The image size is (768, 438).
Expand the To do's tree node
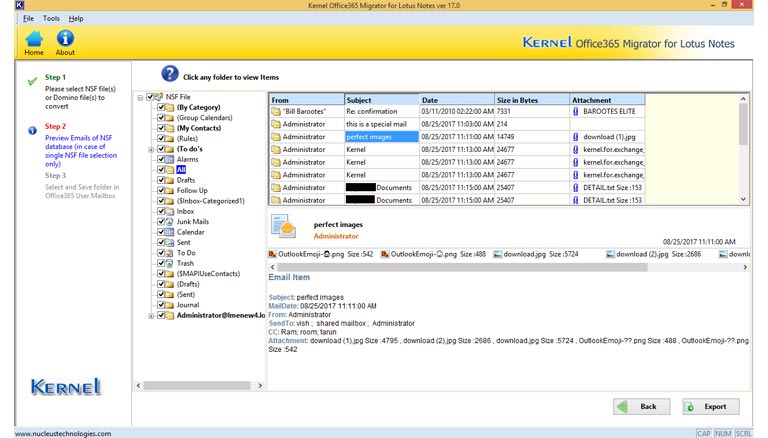coord(151,149)
